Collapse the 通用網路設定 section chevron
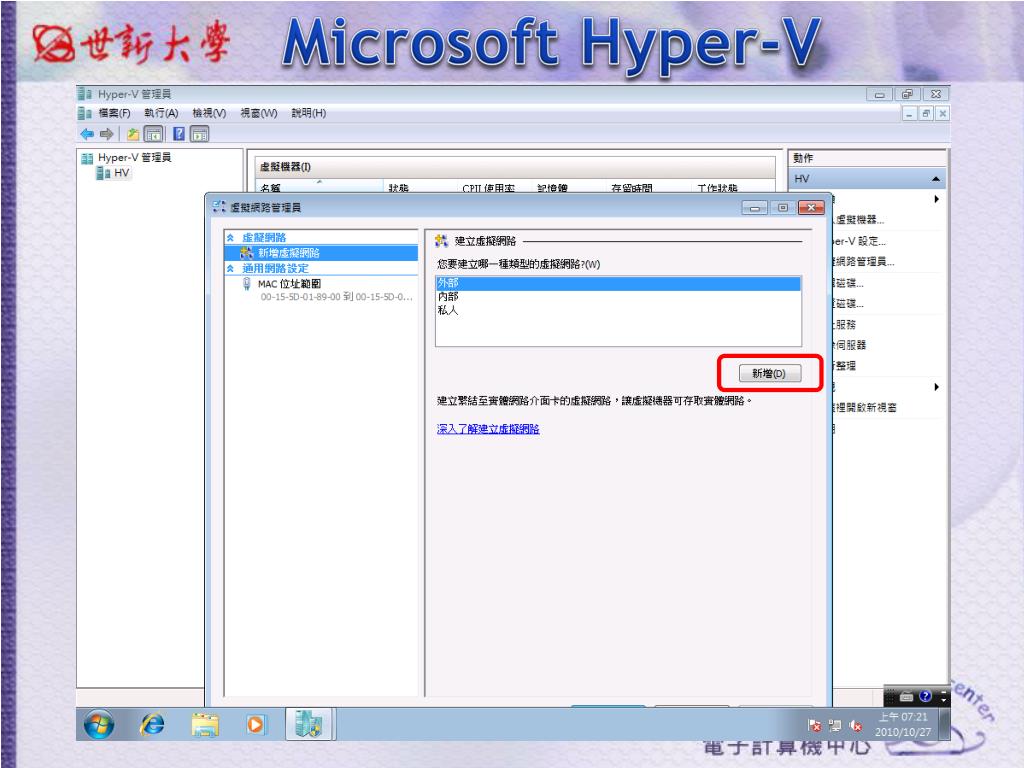1024x768 pixels. [x=230, y=268]
